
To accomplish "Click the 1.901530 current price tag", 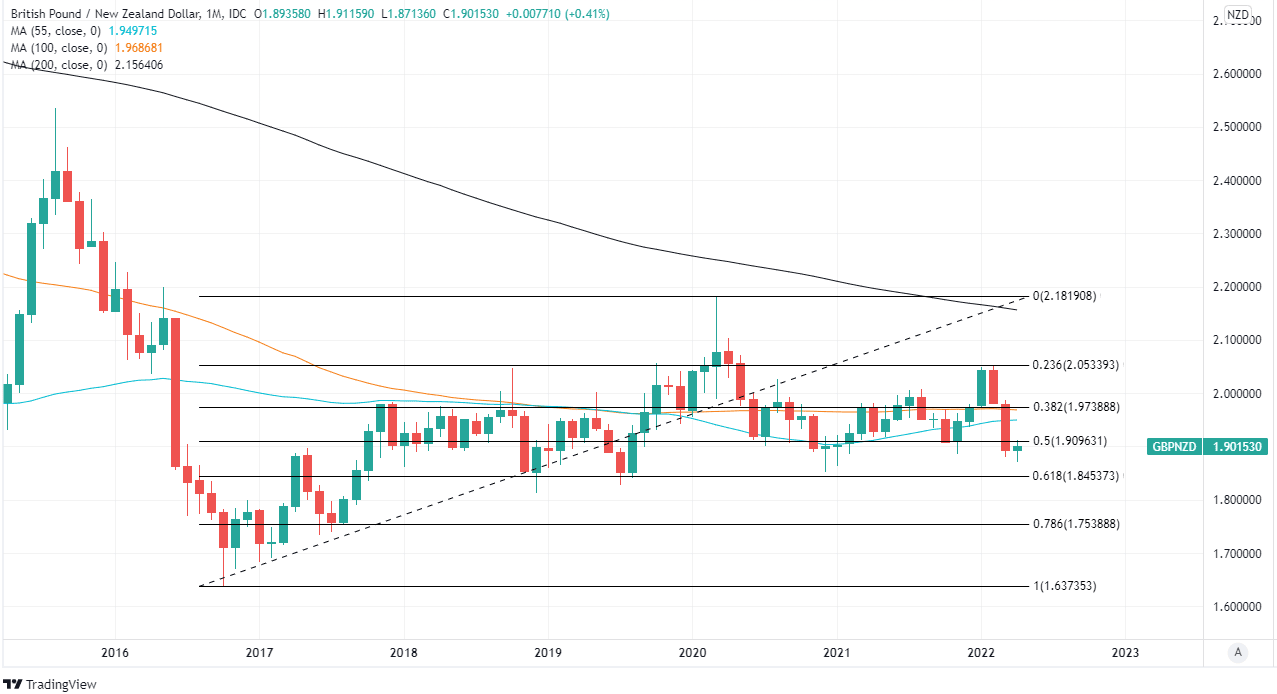I will point(1238,448).
